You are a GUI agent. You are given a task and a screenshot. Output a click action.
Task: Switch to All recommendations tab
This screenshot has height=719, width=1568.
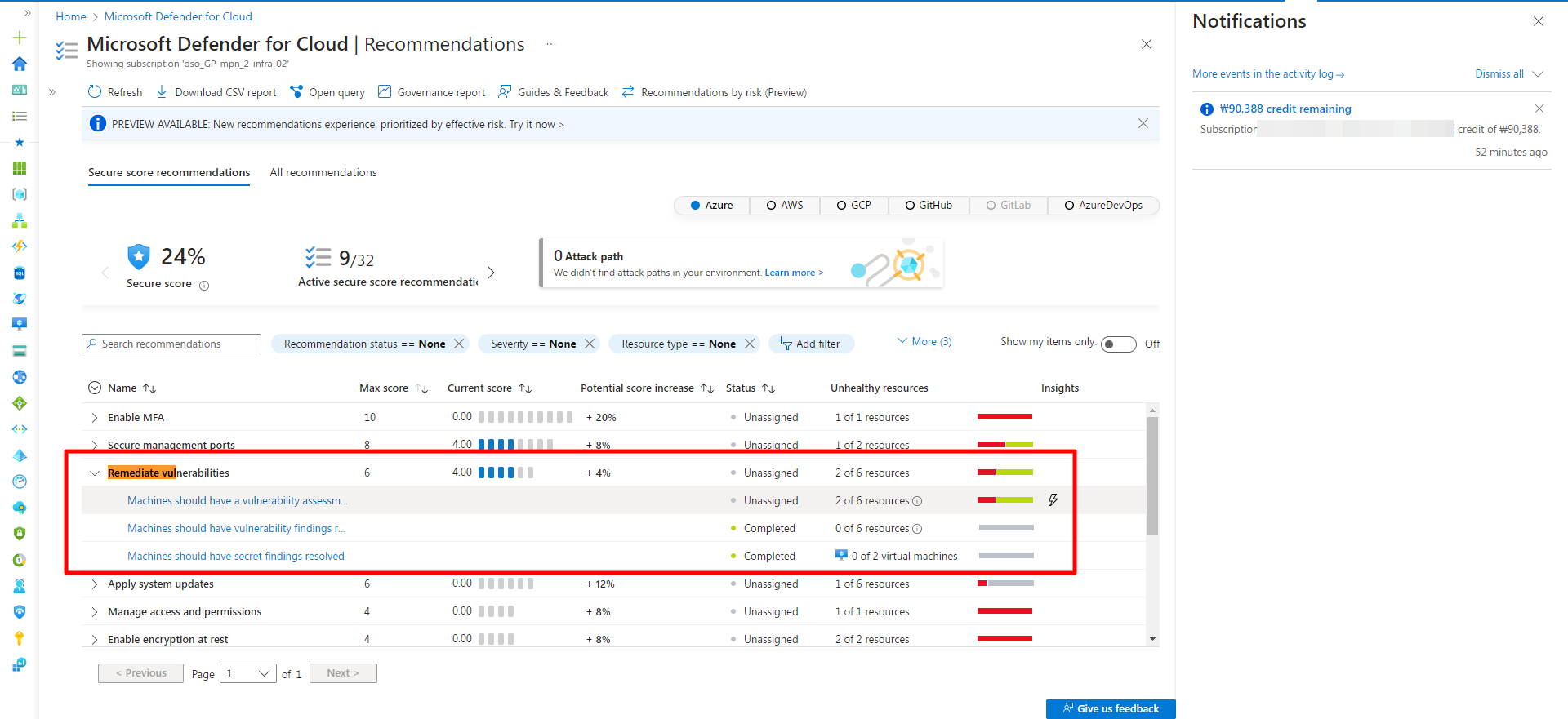[x=323, y=172]
